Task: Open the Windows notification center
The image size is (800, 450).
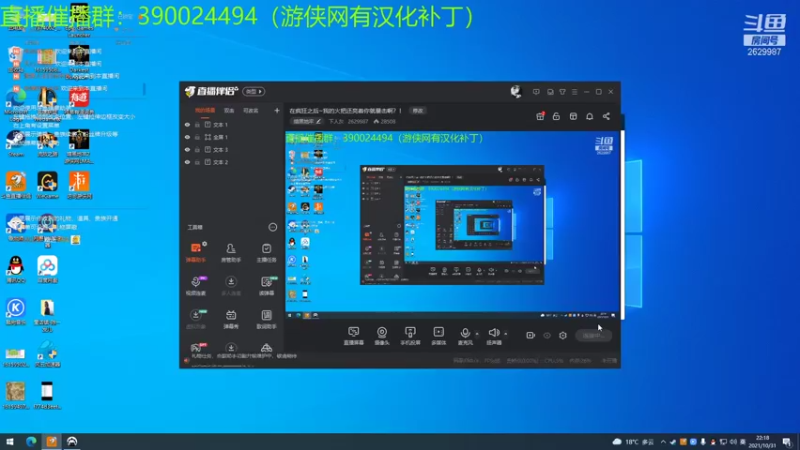Action: click(787, 442)
